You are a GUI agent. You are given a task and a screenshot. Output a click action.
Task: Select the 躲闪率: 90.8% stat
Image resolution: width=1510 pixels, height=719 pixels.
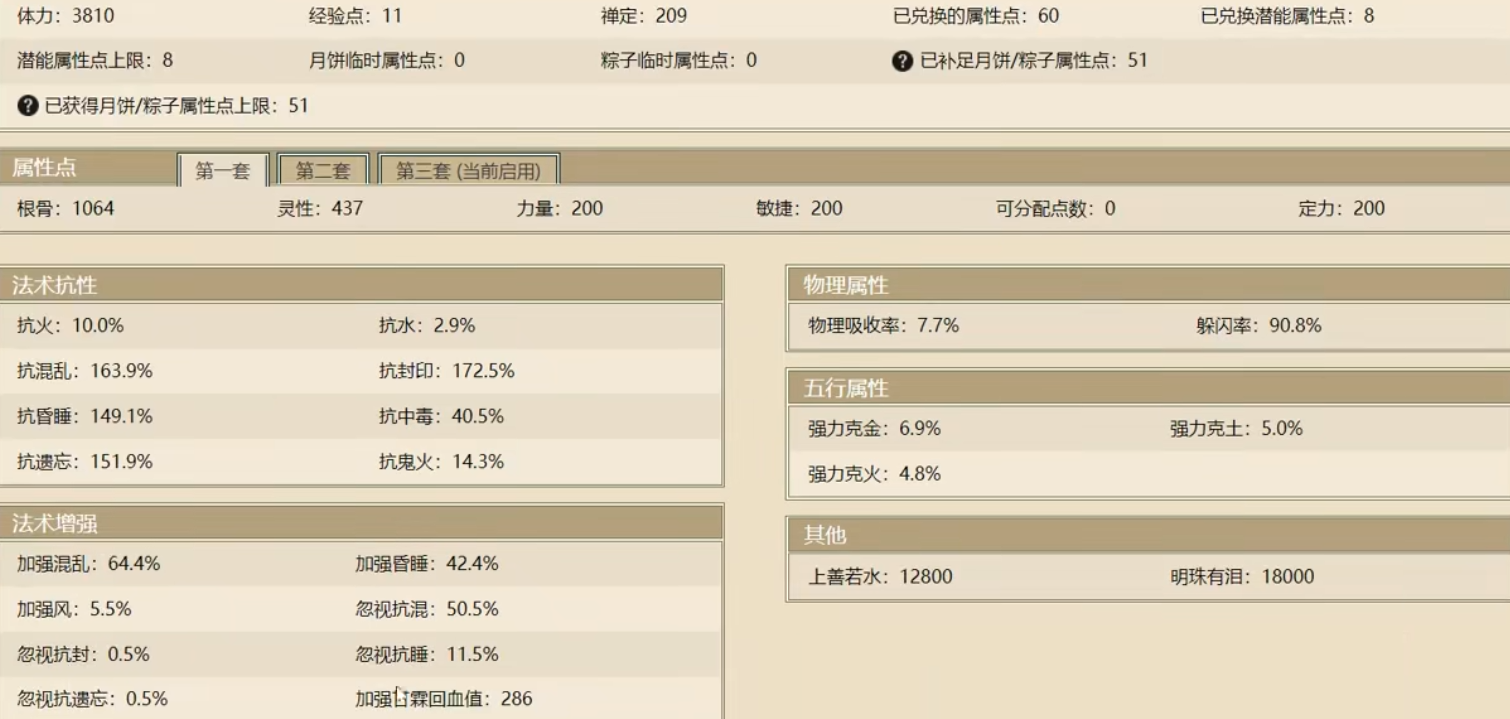coord(1258,326)
